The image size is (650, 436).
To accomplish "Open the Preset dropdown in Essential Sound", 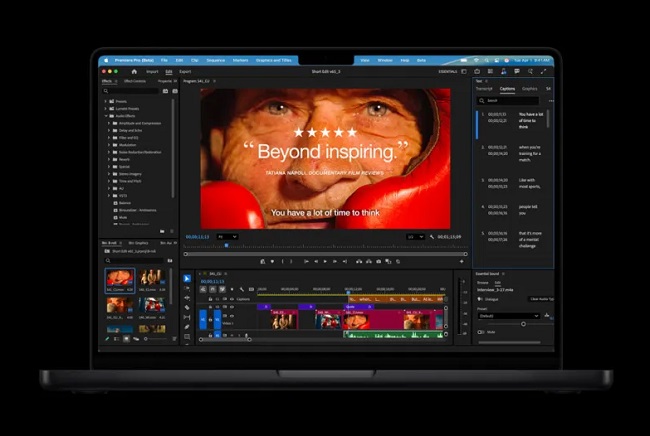I will [x=508, y=316].
